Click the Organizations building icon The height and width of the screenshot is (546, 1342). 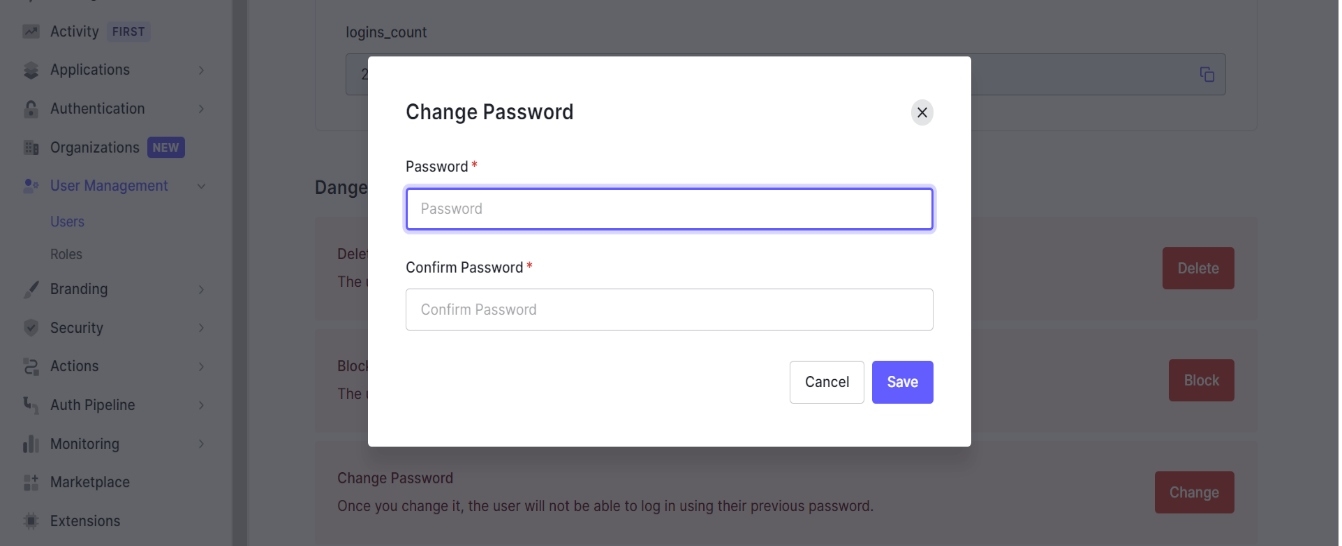coord(31,148)
